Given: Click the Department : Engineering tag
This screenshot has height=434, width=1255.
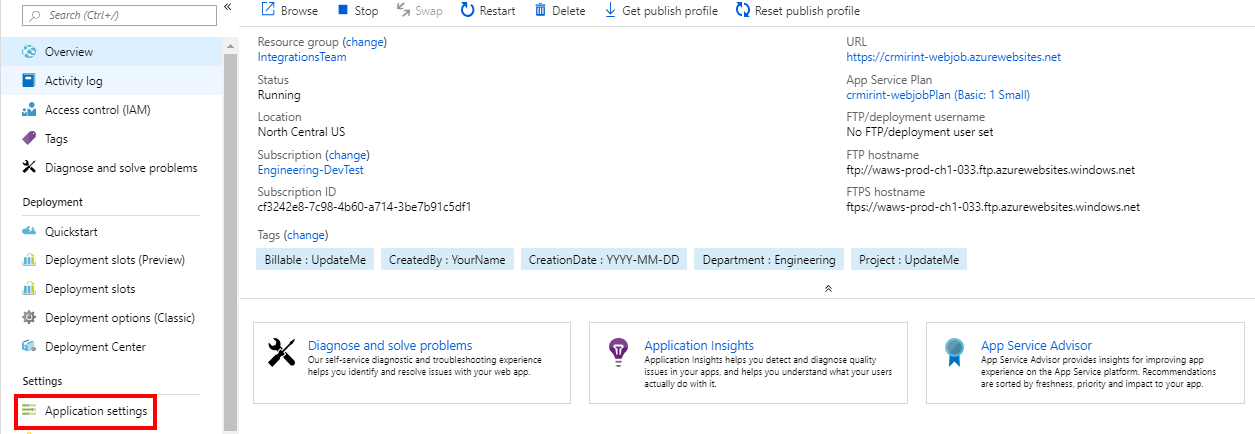Looking at the screenshot, I should click(x=769, y=260).
